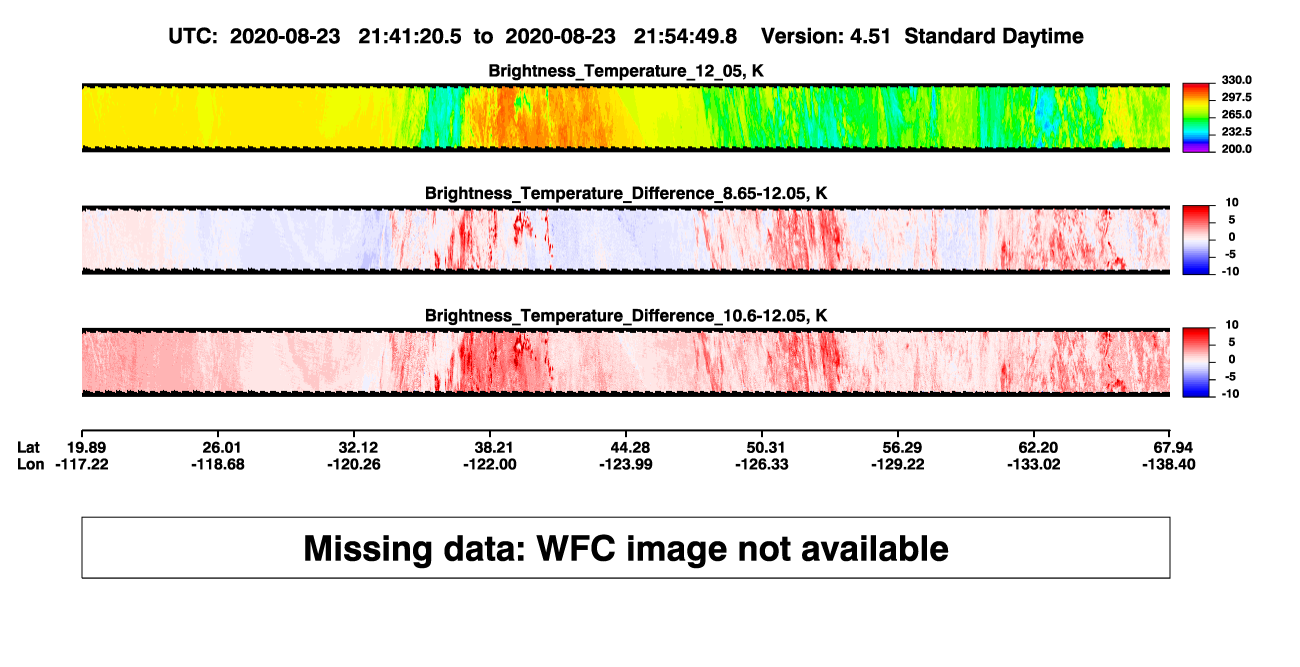Click the 'Lon' axis label
The height and width of the screenshot is (667, 1300).
click(x=30, y=464)
